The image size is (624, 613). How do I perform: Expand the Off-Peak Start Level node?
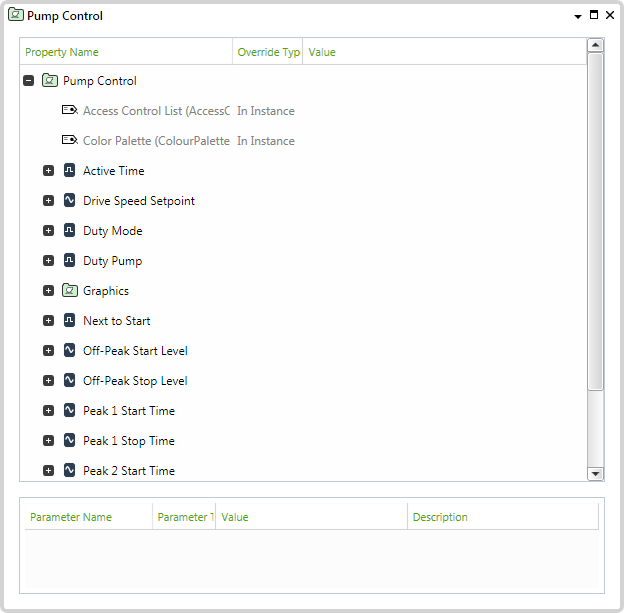click(x=49, y=351)
